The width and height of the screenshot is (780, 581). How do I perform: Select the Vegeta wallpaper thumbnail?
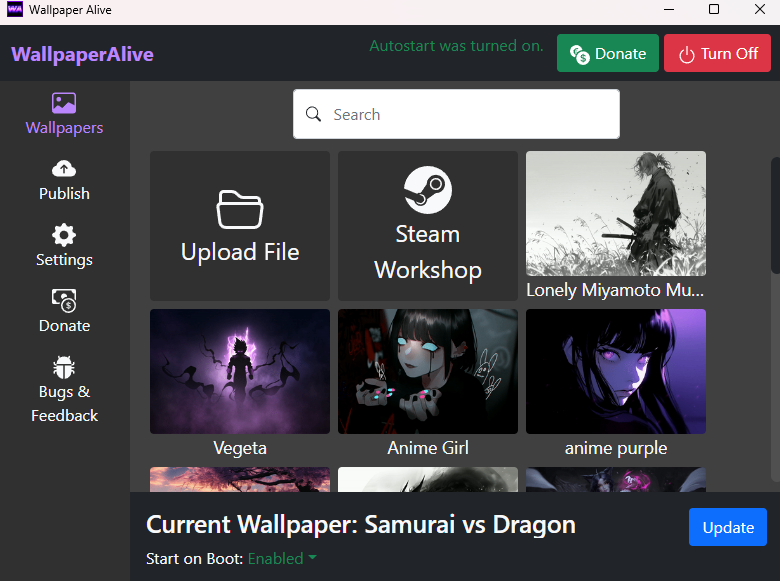240,371
